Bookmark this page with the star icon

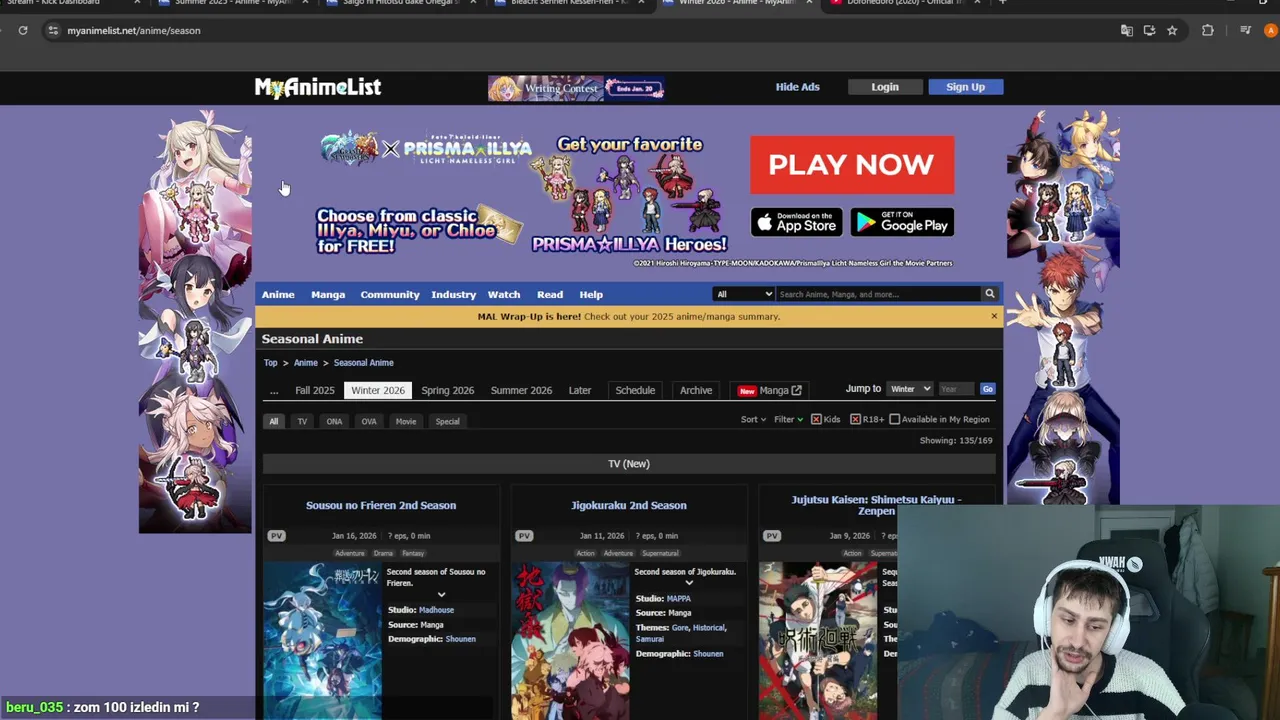pos(1172,30)
